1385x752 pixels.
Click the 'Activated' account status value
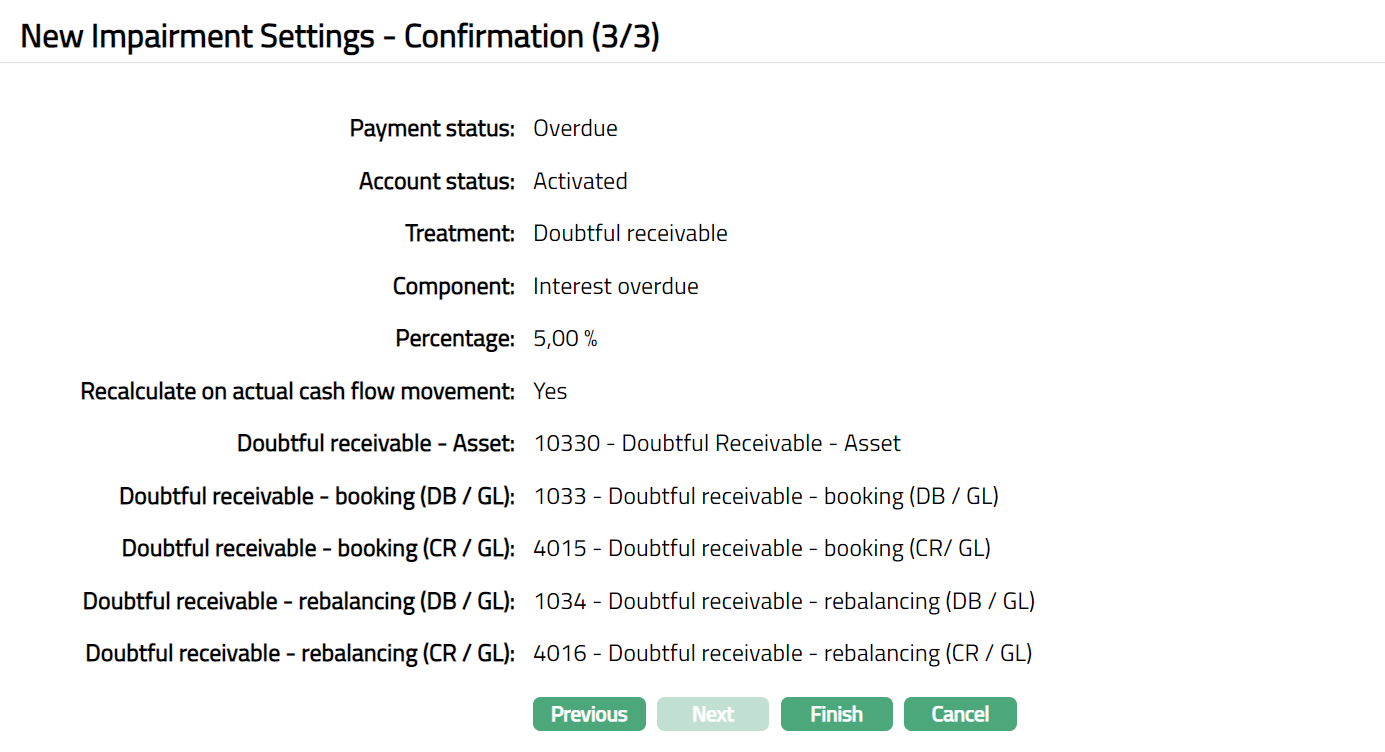pyautogui.click(x=580, y=182)
